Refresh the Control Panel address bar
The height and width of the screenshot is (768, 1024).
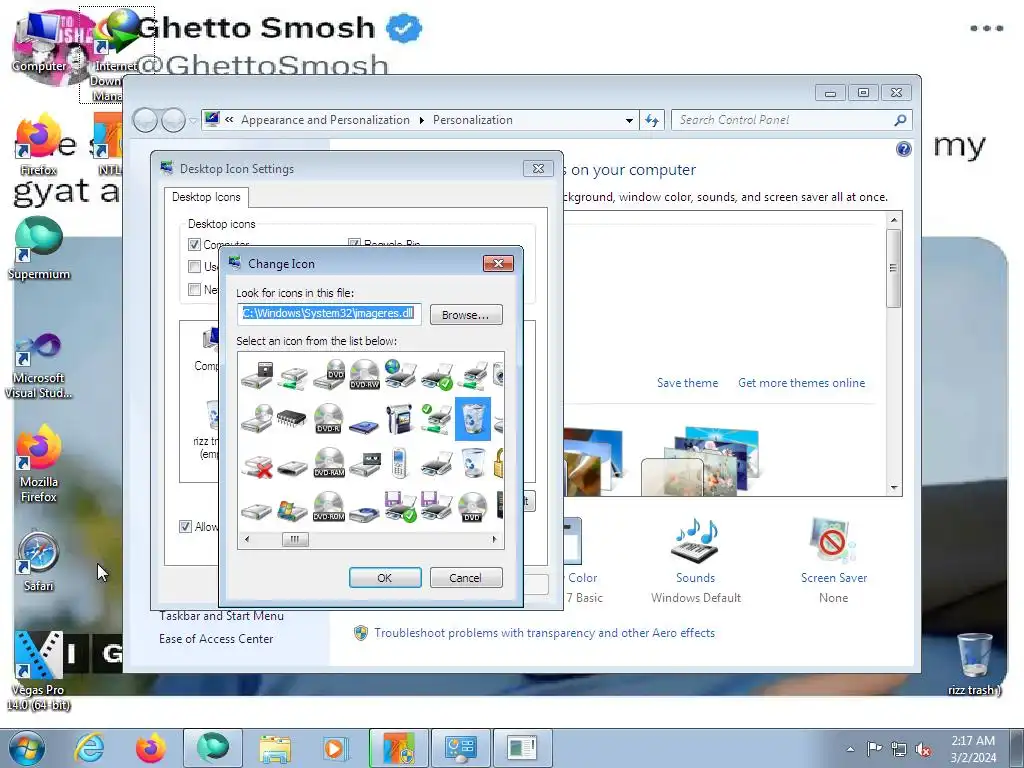click(x=652, y=120)
